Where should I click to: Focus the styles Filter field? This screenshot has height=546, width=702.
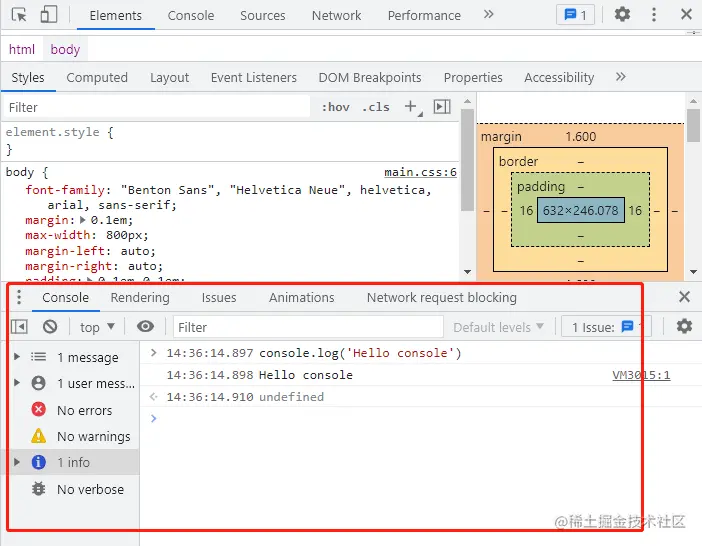[156, 107]
